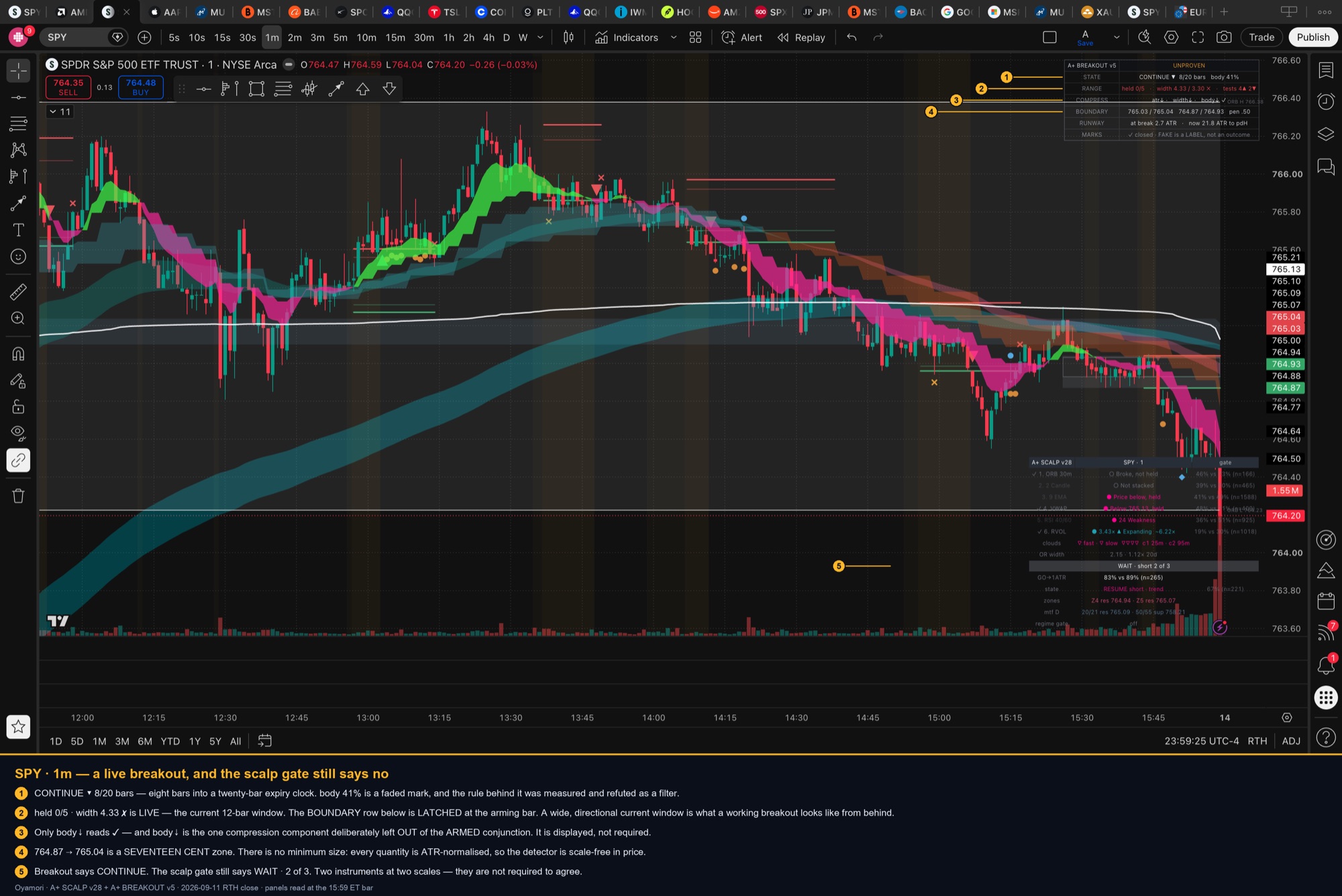Open indicator templates grid icon

coord(696,38)
